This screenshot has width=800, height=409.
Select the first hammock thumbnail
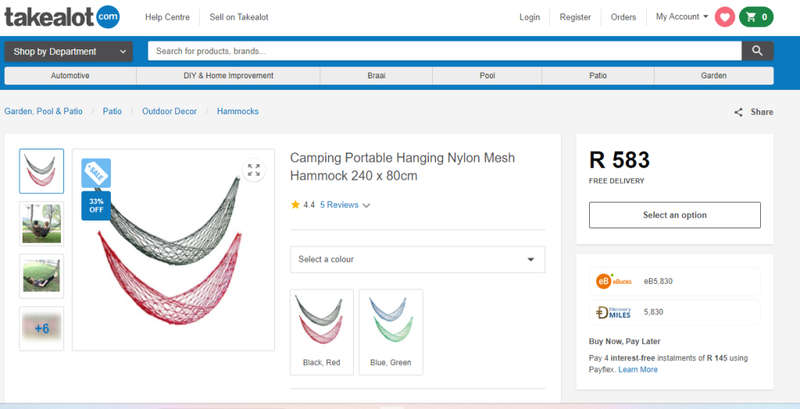pos(41,171)
